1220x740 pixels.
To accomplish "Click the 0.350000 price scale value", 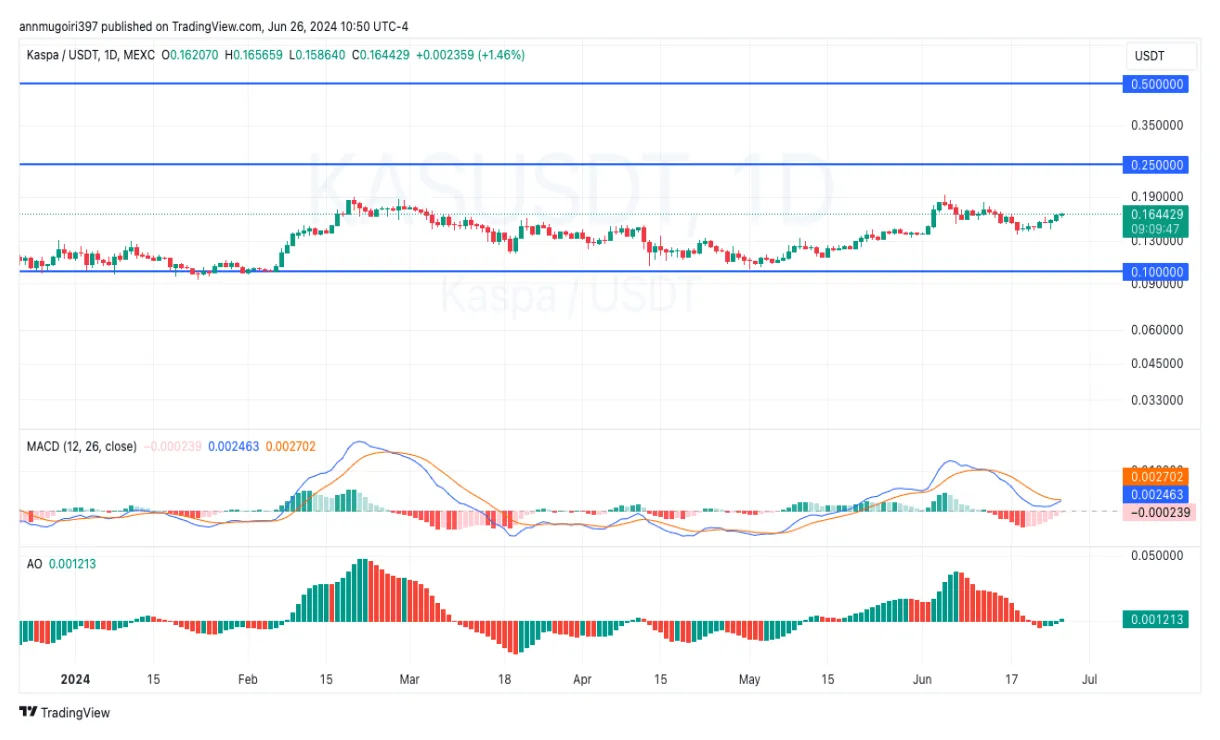I will [x=1156, y=126].
